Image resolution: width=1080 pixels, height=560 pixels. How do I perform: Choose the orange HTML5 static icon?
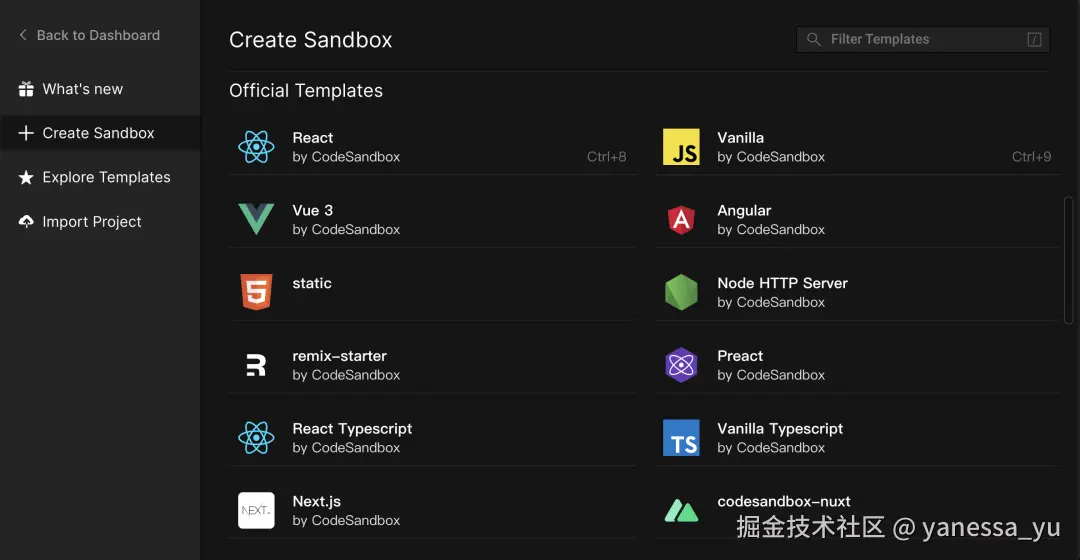click(x=256, y=293)
